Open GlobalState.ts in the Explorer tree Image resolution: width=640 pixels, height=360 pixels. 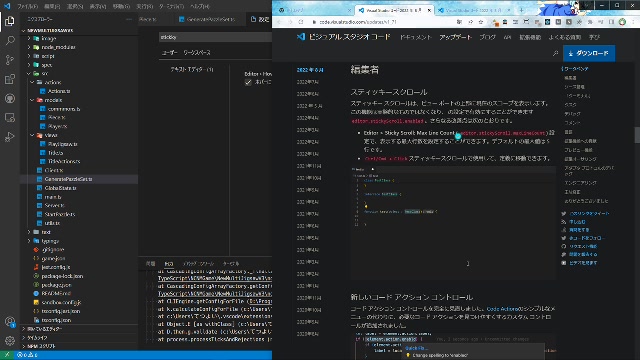[x=60, y=188]
